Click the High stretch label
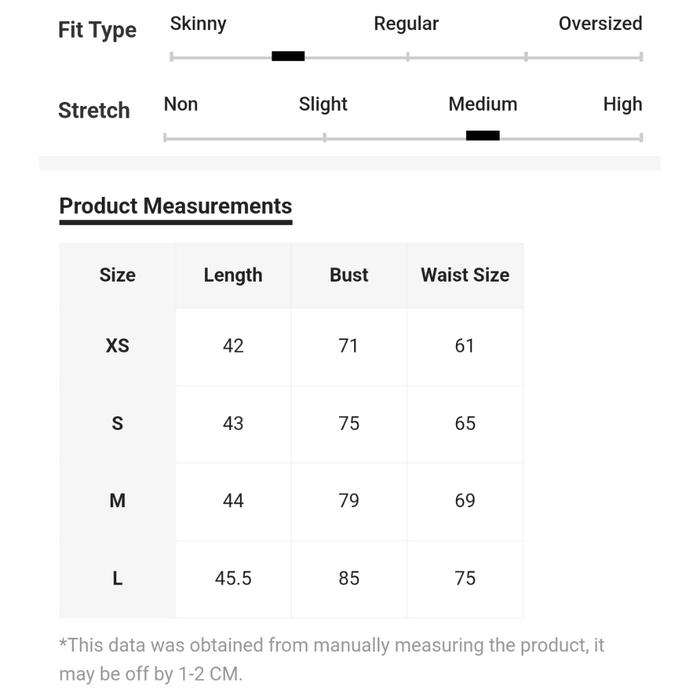This screenshot has width=700, height=700. (x=622, y=104)
